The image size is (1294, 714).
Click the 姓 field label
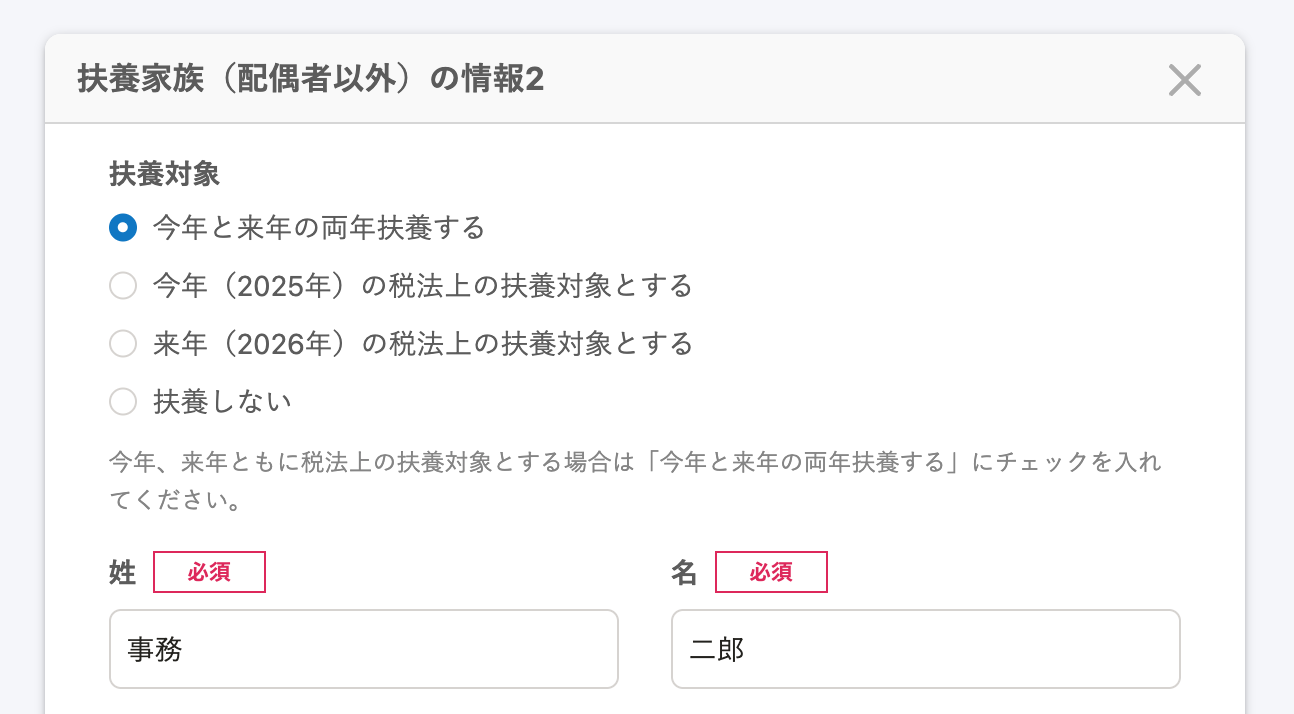(x=122, y=572)
